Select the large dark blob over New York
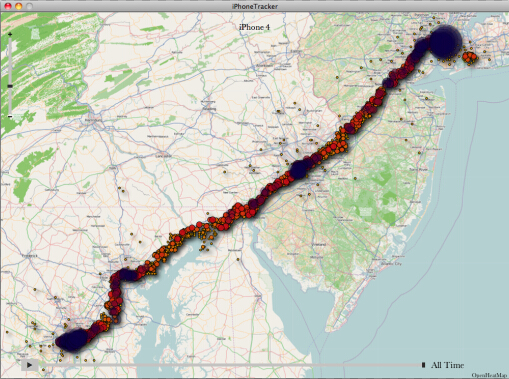 pyautogui.click(x=445, y=42)
